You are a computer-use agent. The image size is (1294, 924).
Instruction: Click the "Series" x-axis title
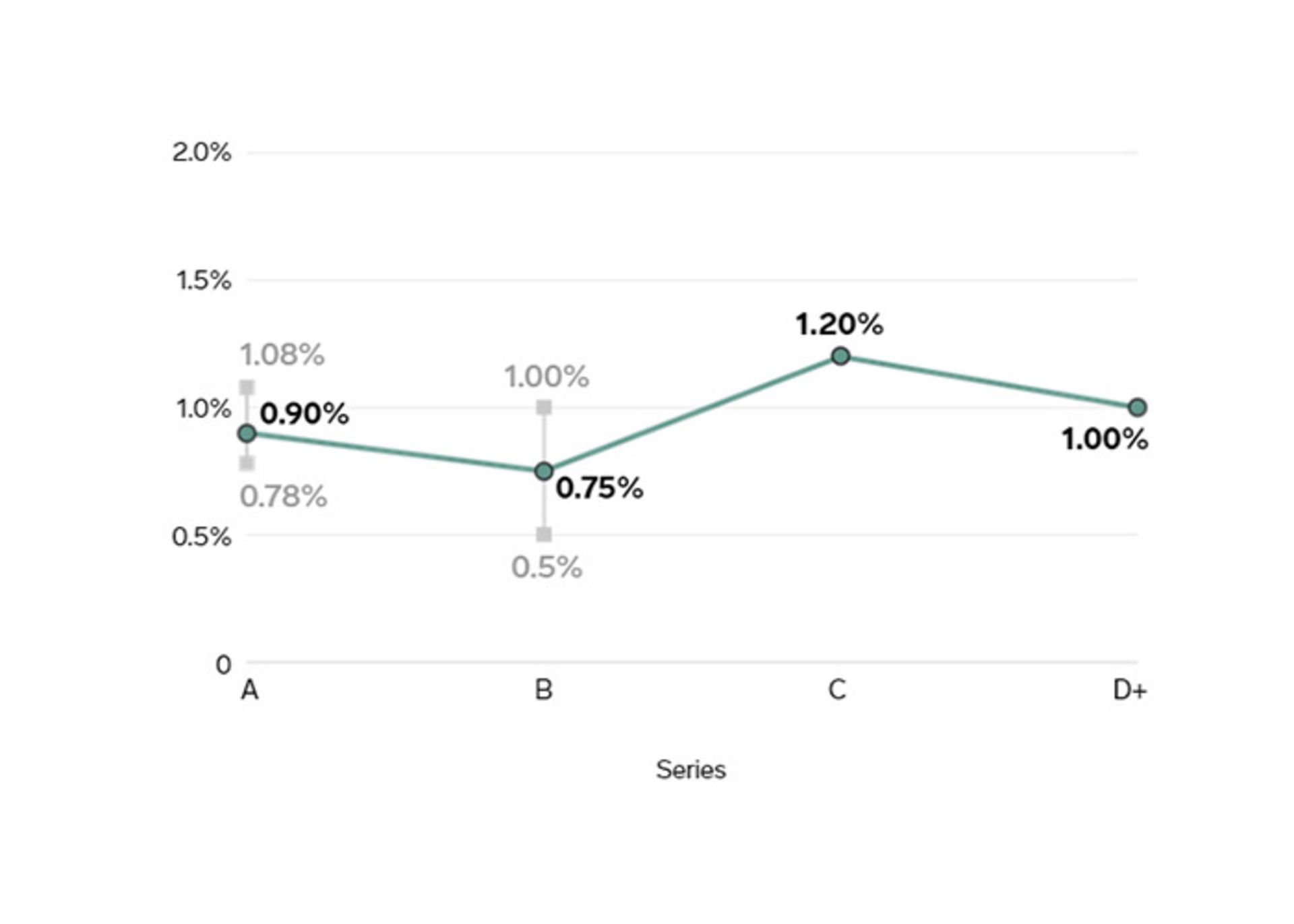pos(691,770)
